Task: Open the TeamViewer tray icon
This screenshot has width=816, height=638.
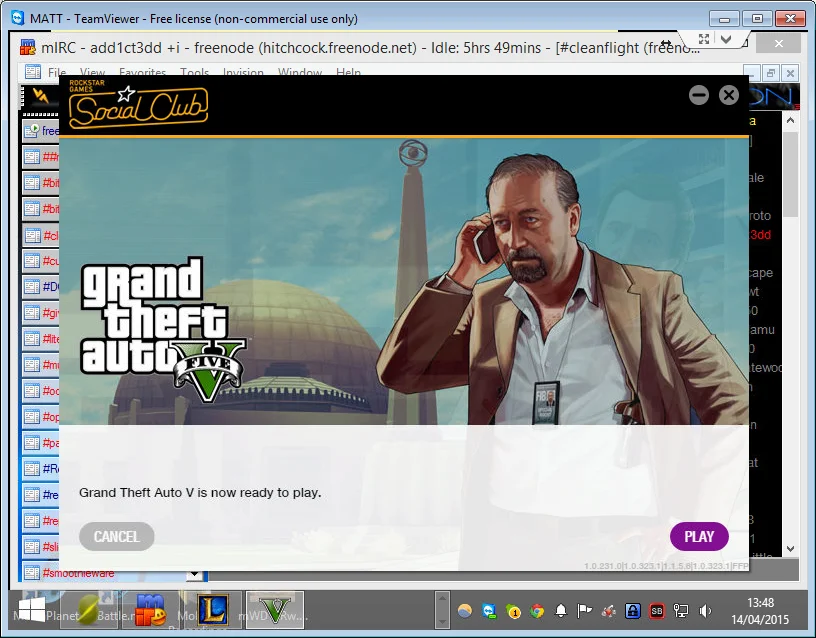Action: pos(489,610)
